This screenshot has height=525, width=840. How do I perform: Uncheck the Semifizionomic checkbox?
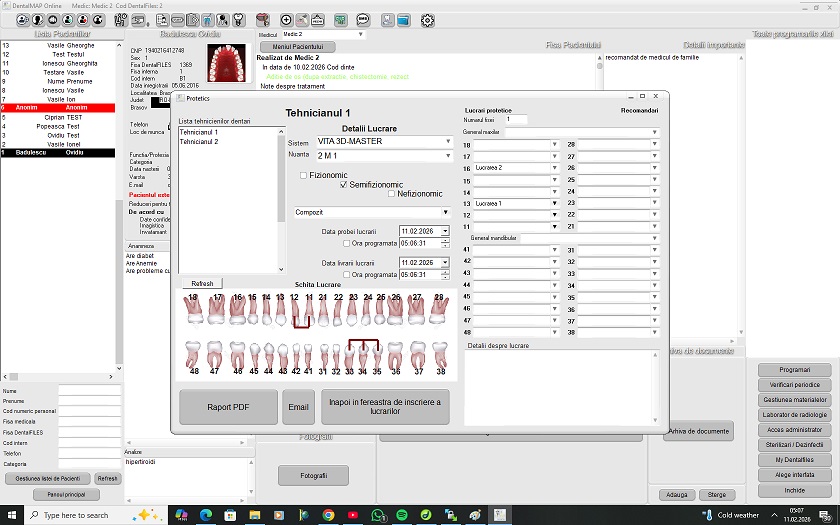[344, 184]
